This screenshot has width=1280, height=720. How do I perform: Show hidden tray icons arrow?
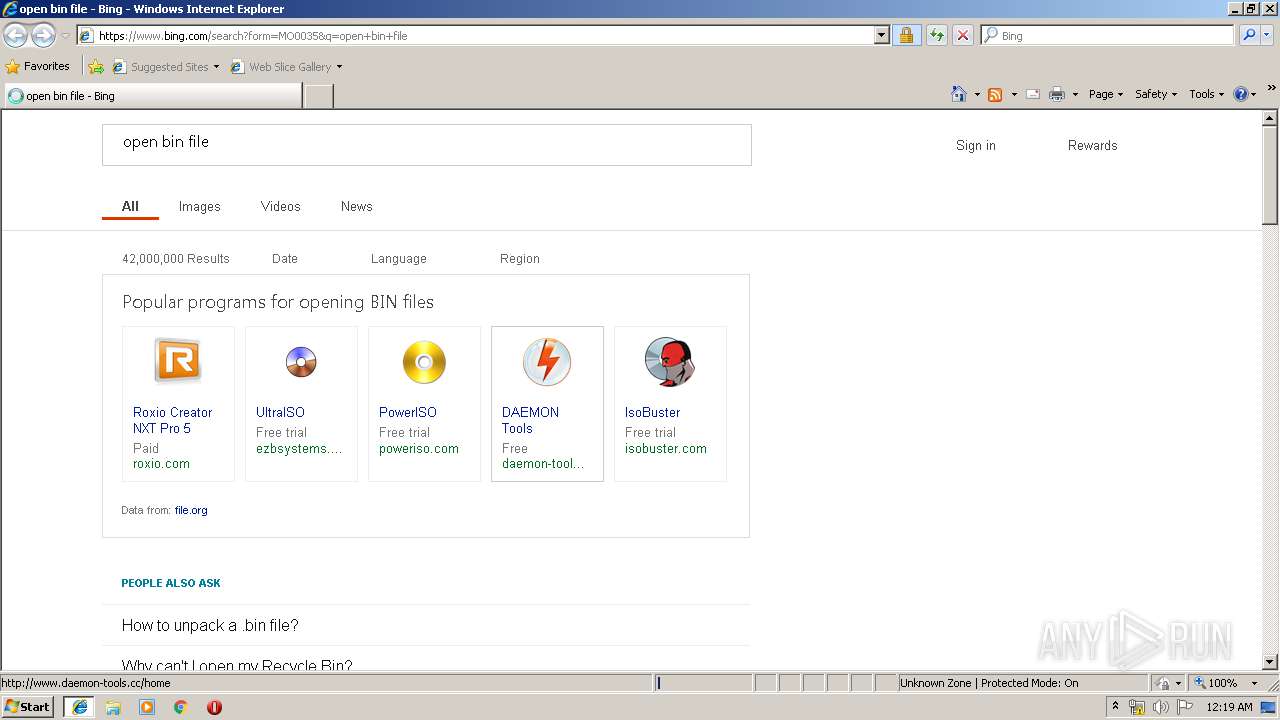point(1115,707)
